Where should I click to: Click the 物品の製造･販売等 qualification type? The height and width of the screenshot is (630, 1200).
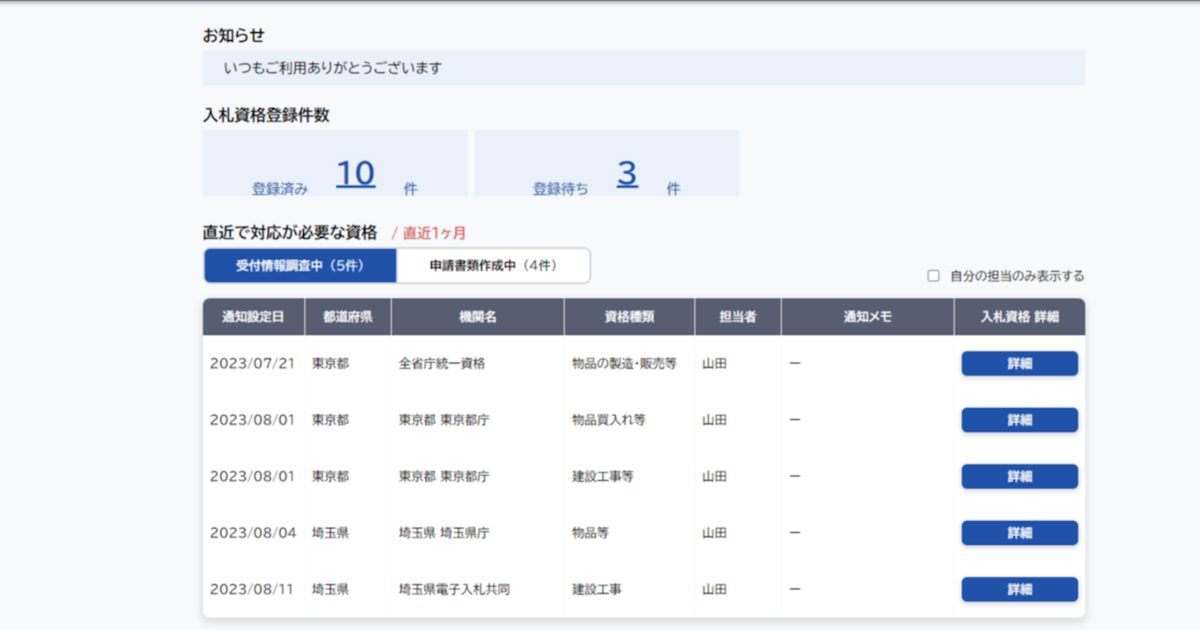624,364
